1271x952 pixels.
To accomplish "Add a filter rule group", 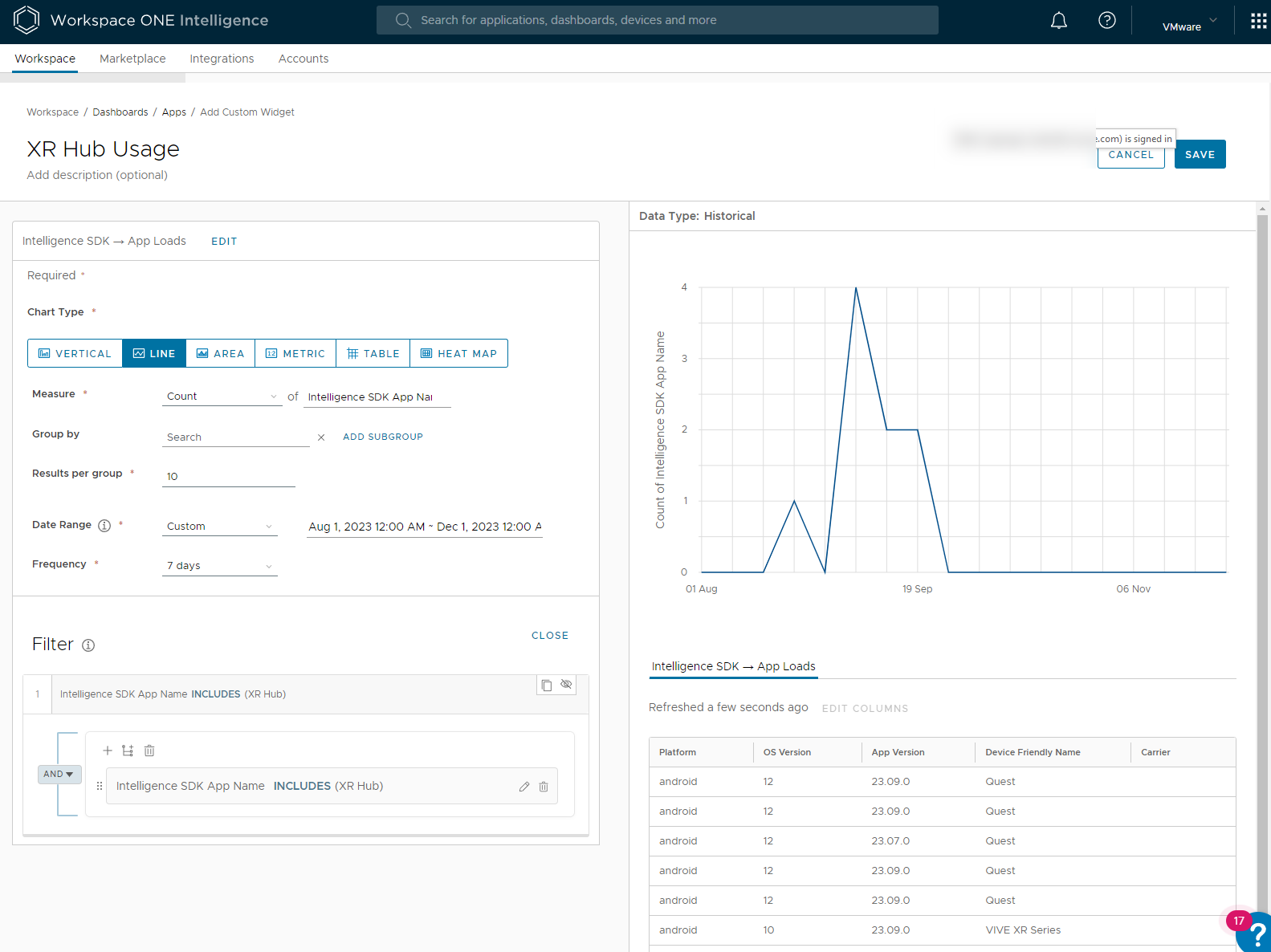I will click(x=128, y=751).
